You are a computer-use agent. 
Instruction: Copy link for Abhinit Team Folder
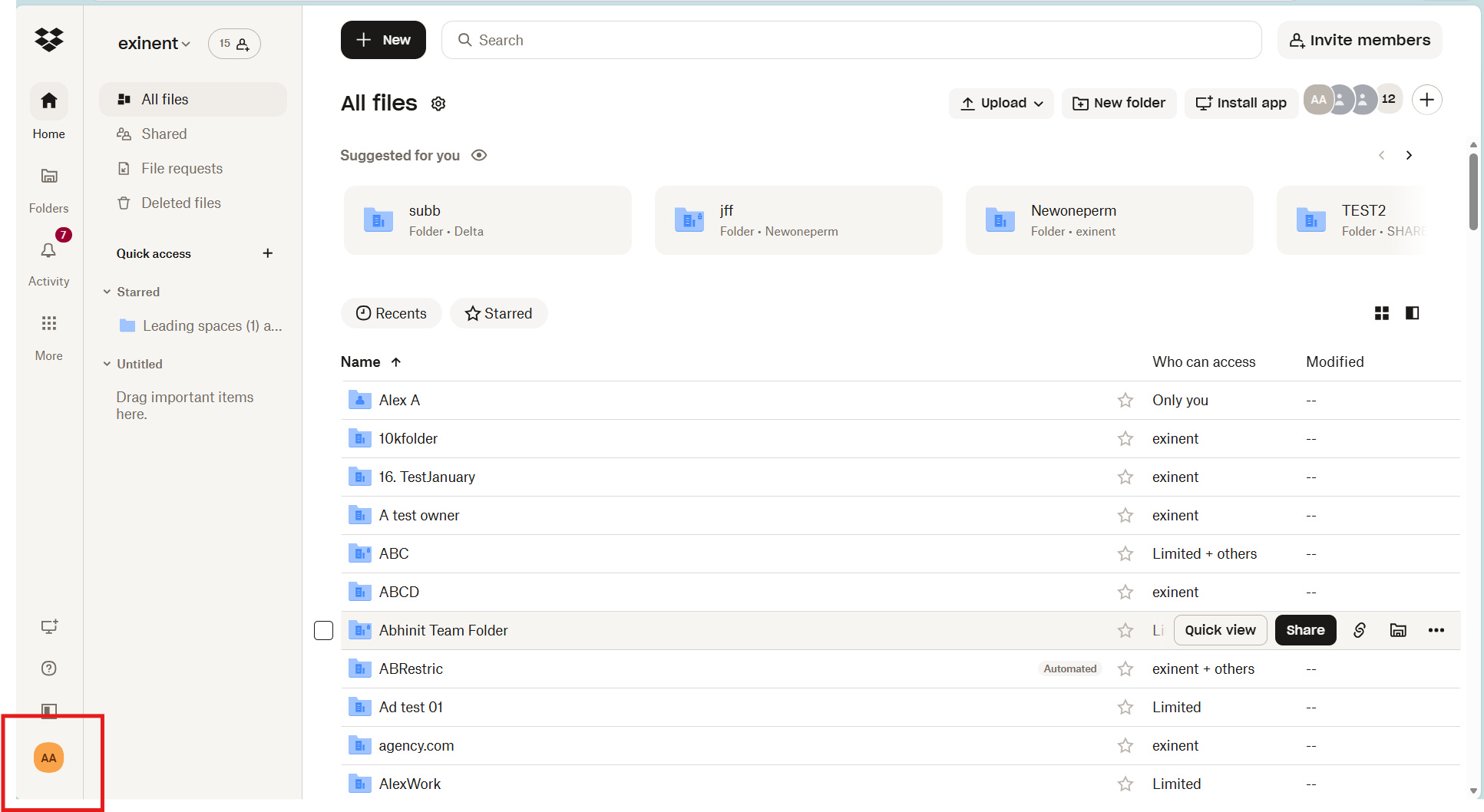1359,630
